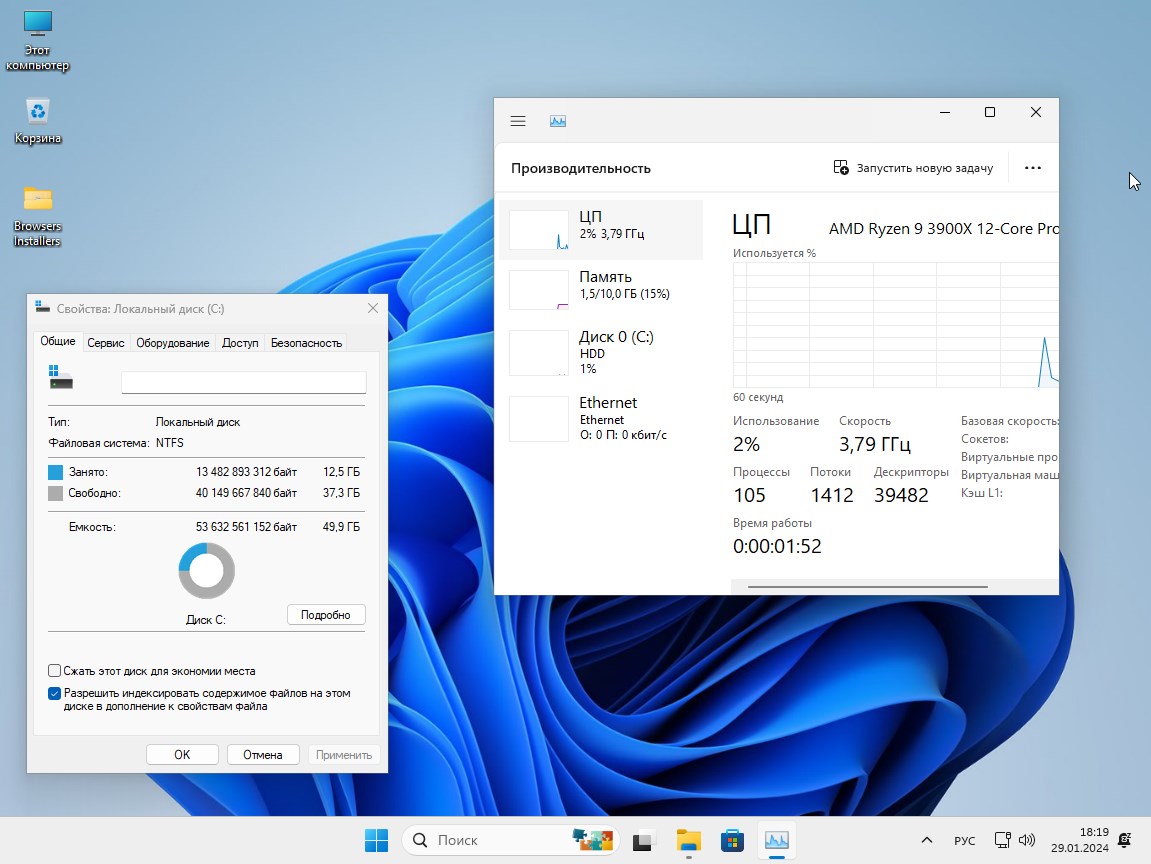Enable the compress disk to save space checkbox
Image resolution: width=1151 pixels, height=864 pixels.
coord(55,670)
